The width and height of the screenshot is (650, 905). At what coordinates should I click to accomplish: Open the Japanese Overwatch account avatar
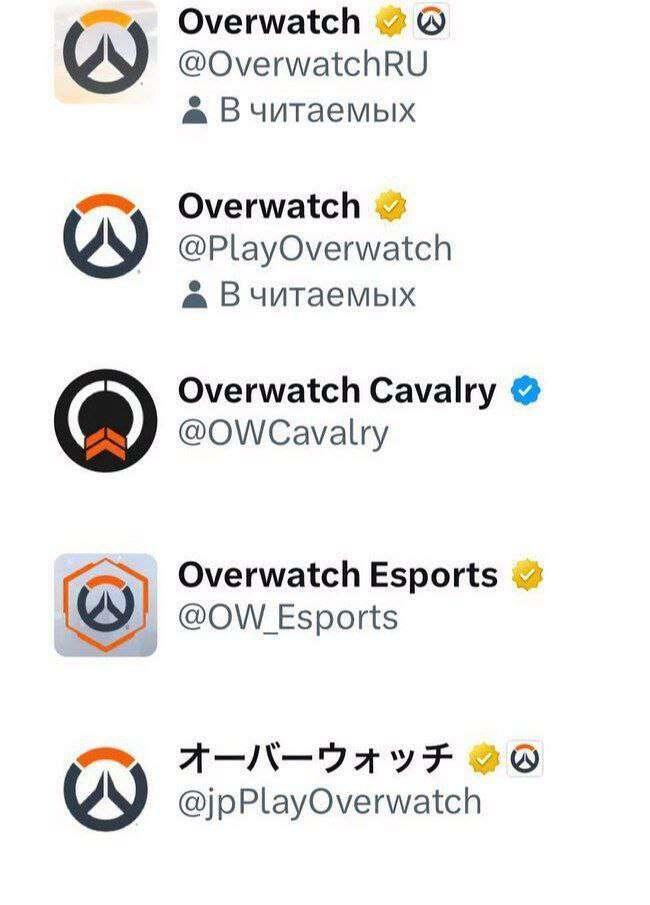tap(106, 790)
